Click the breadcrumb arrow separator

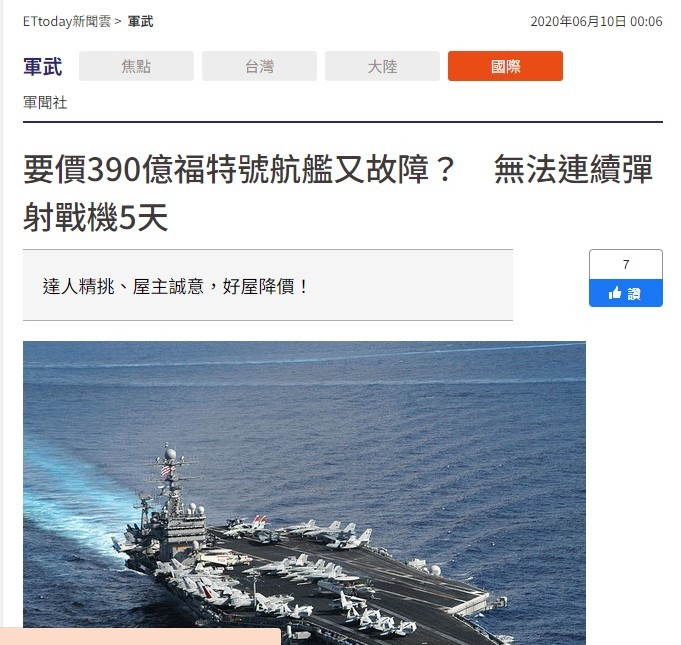coord(118,21)
